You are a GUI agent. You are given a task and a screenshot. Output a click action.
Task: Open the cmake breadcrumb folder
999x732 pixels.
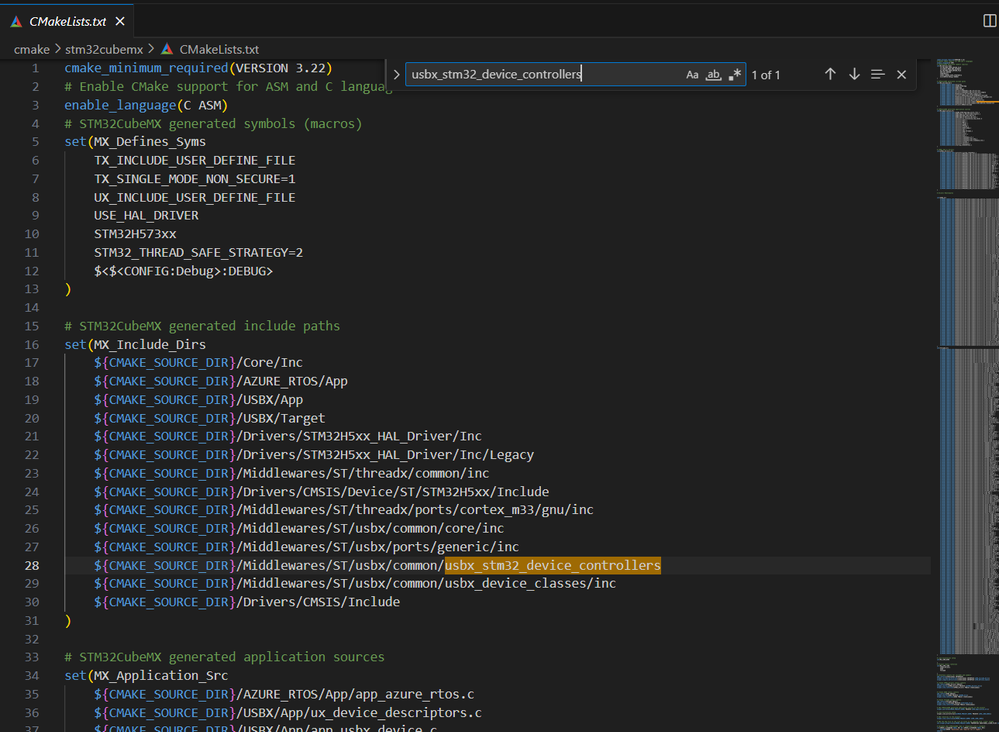31,49
